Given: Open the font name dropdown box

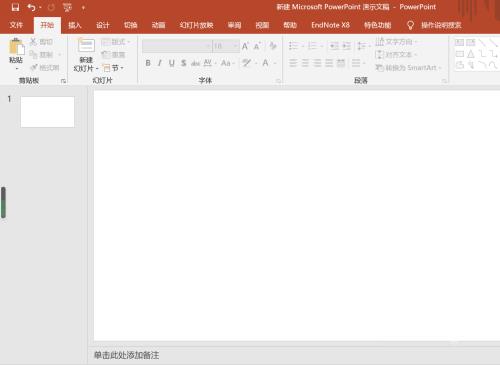Looking at the screenshot, I should (177, 46).
